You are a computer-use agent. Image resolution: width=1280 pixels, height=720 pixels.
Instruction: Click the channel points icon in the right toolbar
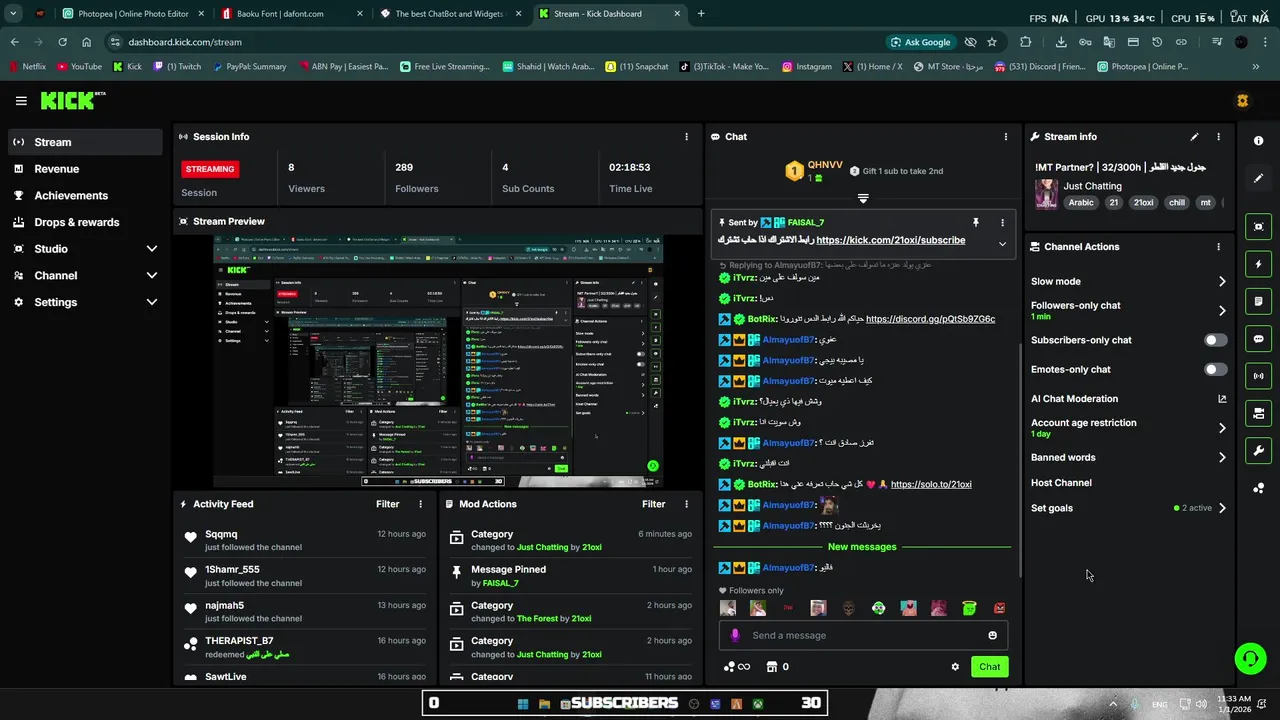pos(1258,488)
